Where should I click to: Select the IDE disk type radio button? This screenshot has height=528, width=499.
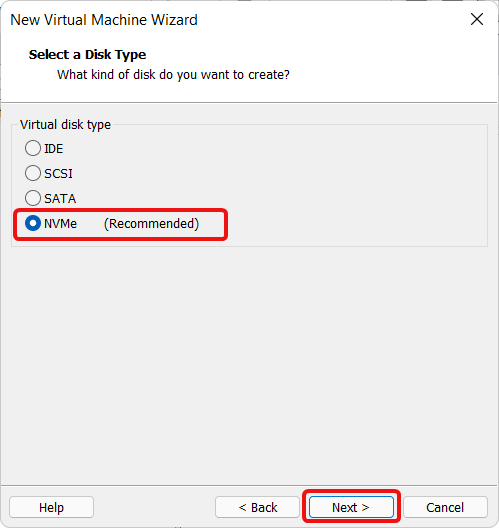(33, 148)
